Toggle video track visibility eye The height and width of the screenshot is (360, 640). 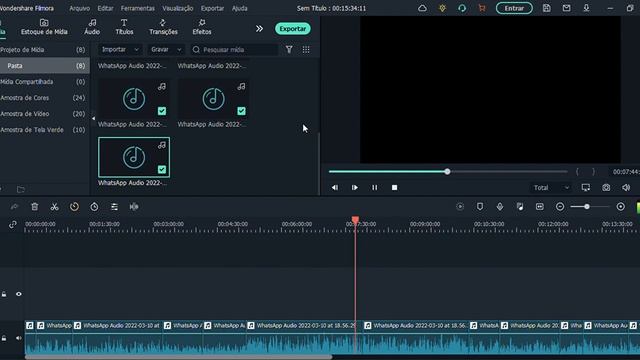click(x=19, y=294)
